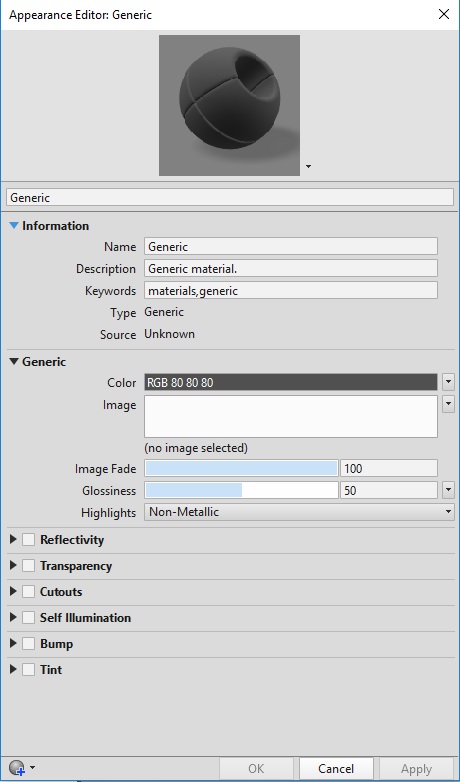The image size is (460, 782).
Task: Click the Source value Unknown text
Action: [x=170, y=334]
